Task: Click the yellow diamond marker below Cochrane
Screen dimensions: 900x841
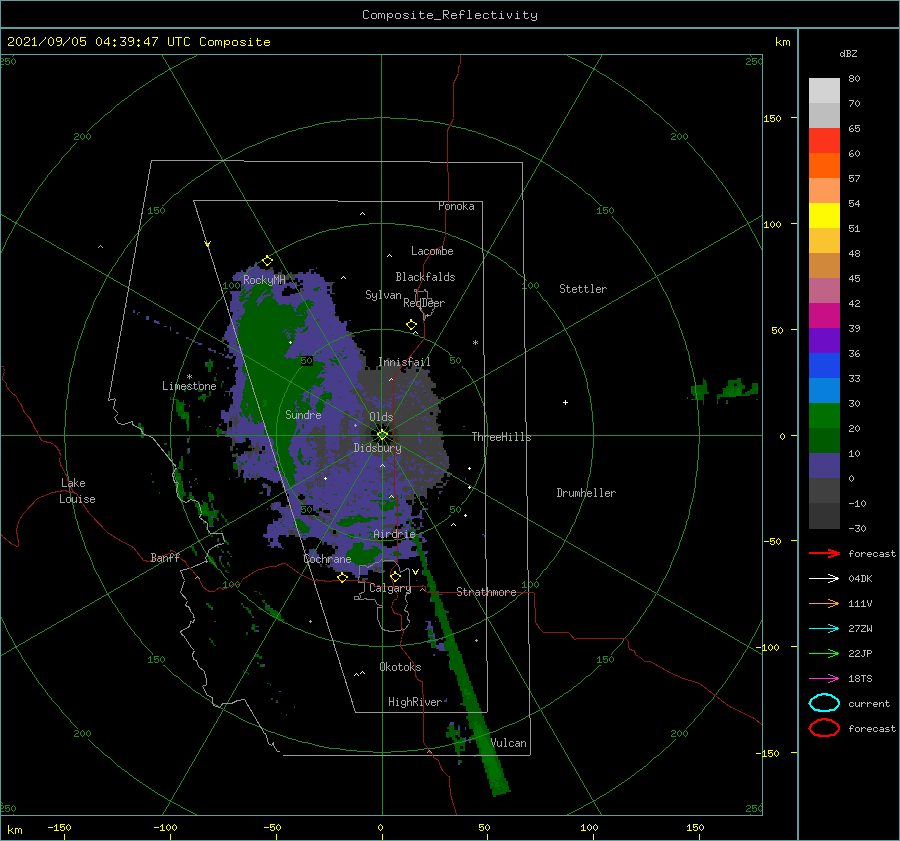Action: pyautogui.click(x=343, y=577)
